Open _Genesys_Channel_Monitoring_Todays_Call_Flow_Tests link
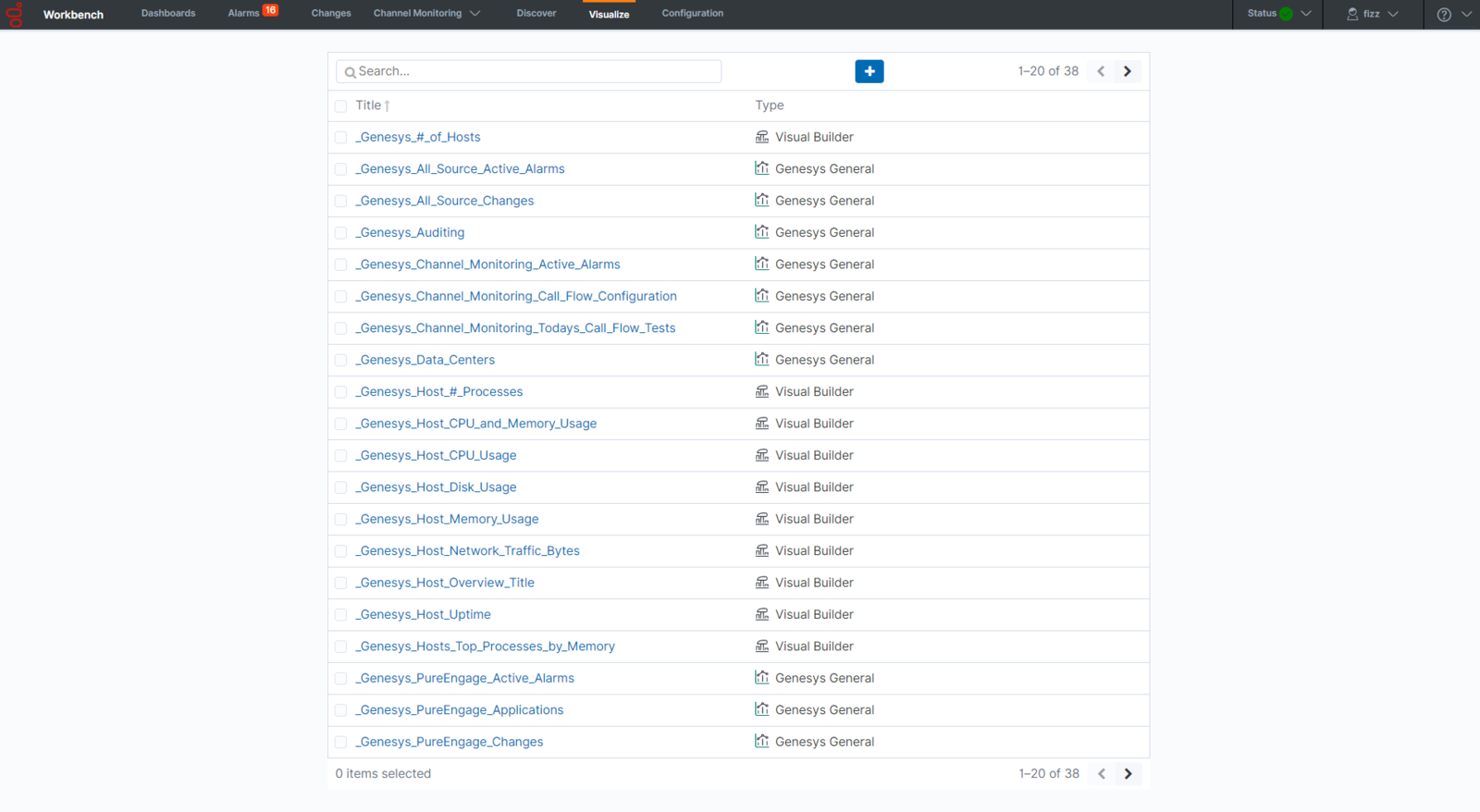 click(x=515, y=327)
